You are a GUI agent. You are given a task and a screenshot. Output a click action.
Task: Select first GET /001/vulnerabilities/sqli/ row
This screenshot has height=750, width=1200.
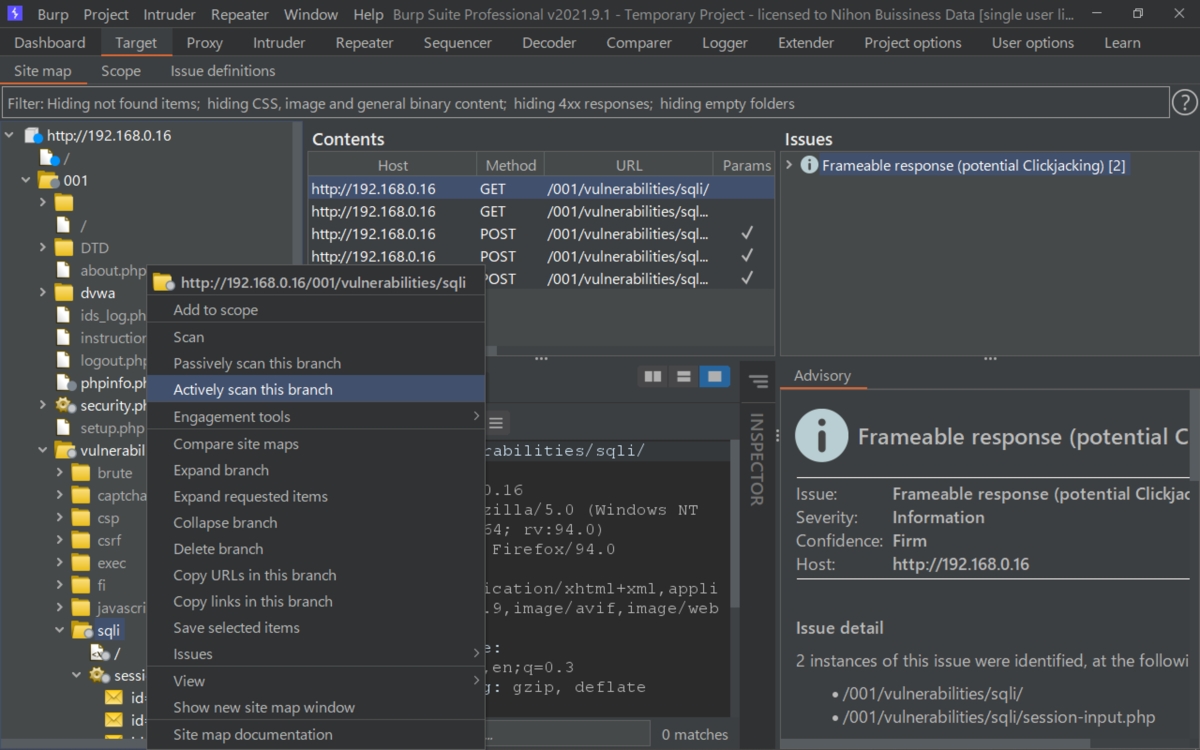541,188
